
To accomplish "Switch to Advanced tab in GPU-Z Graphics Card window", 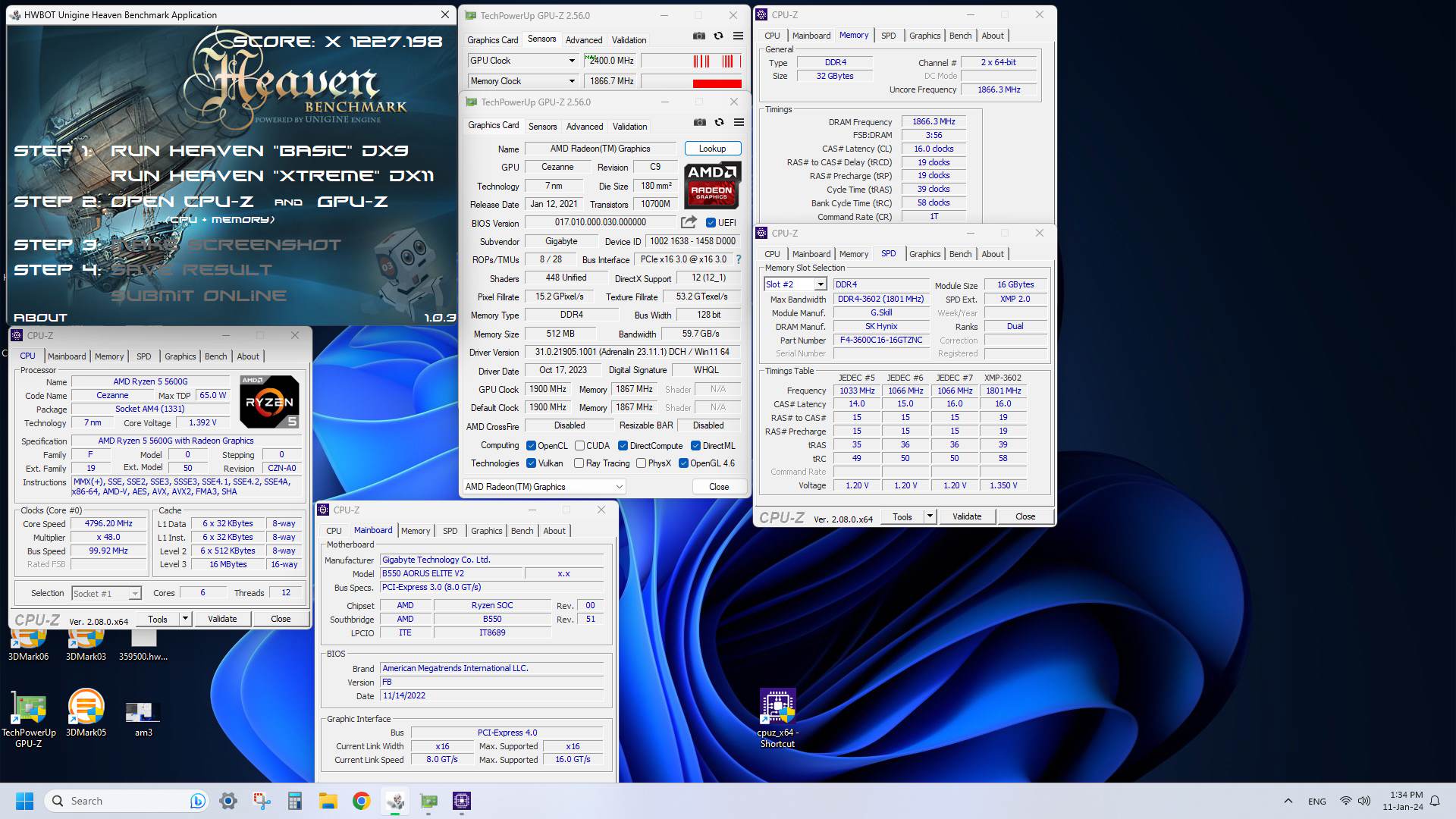I will coord(584,127).
